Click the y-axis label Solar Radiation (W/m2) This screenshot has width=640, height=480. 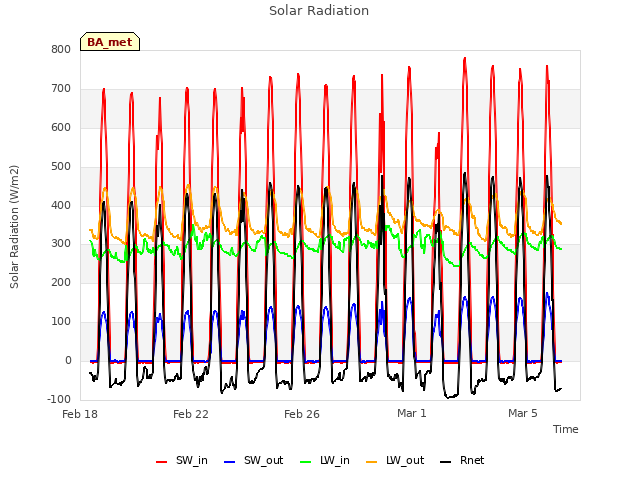point(14,227)
